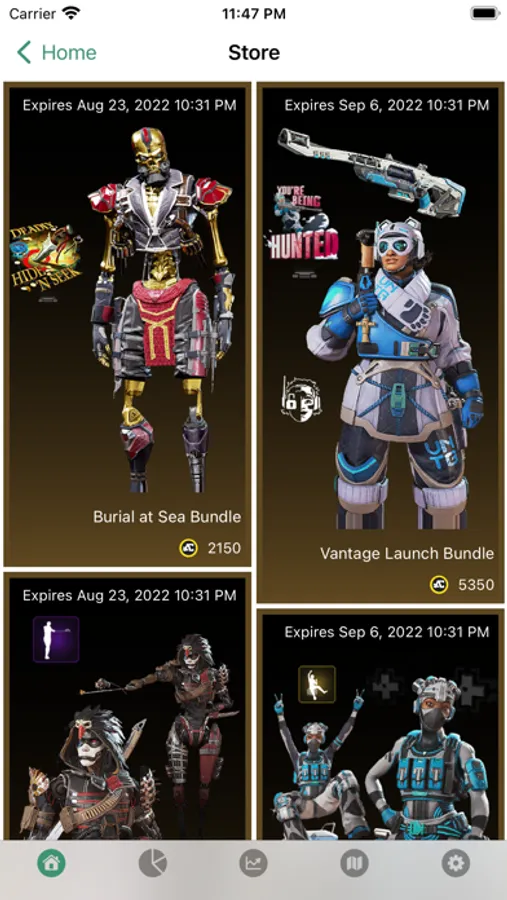The image size is (507, 900).
Task: Tap the Deadly Hide N Seek sticker
Action: [x=46, y=262]
